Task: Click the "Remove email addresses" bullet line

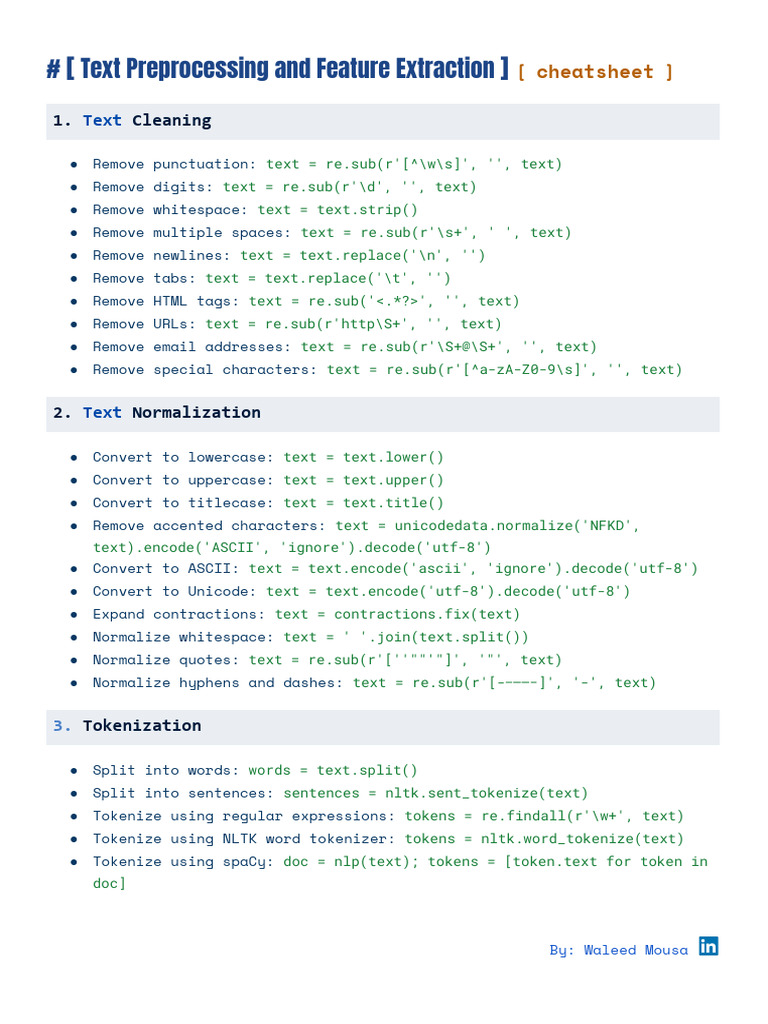Action: pos(344,347)
